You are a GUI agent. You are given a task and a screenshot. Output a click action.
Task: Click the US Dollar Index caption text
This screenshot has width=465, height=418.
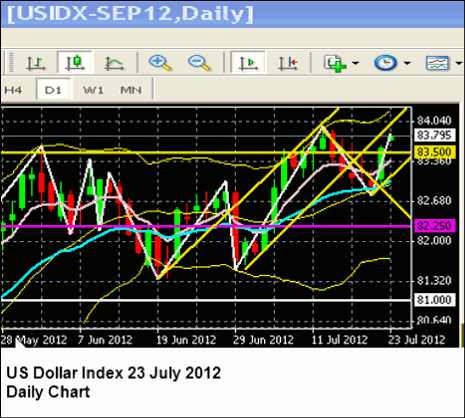click(x=113, y=373)
